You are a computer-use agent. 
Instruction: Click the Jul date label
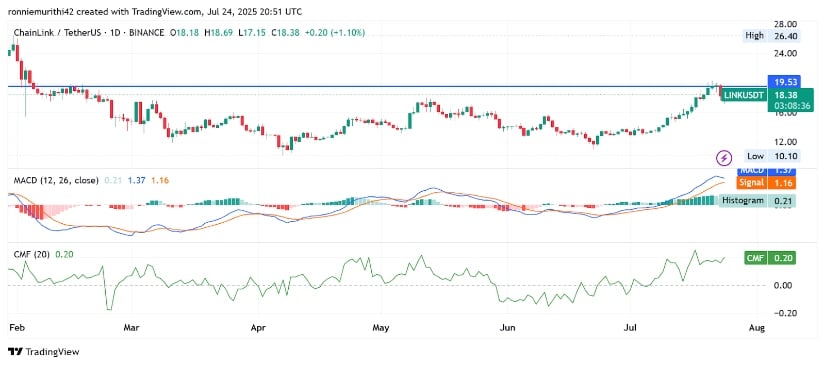[x=631, y=328]
